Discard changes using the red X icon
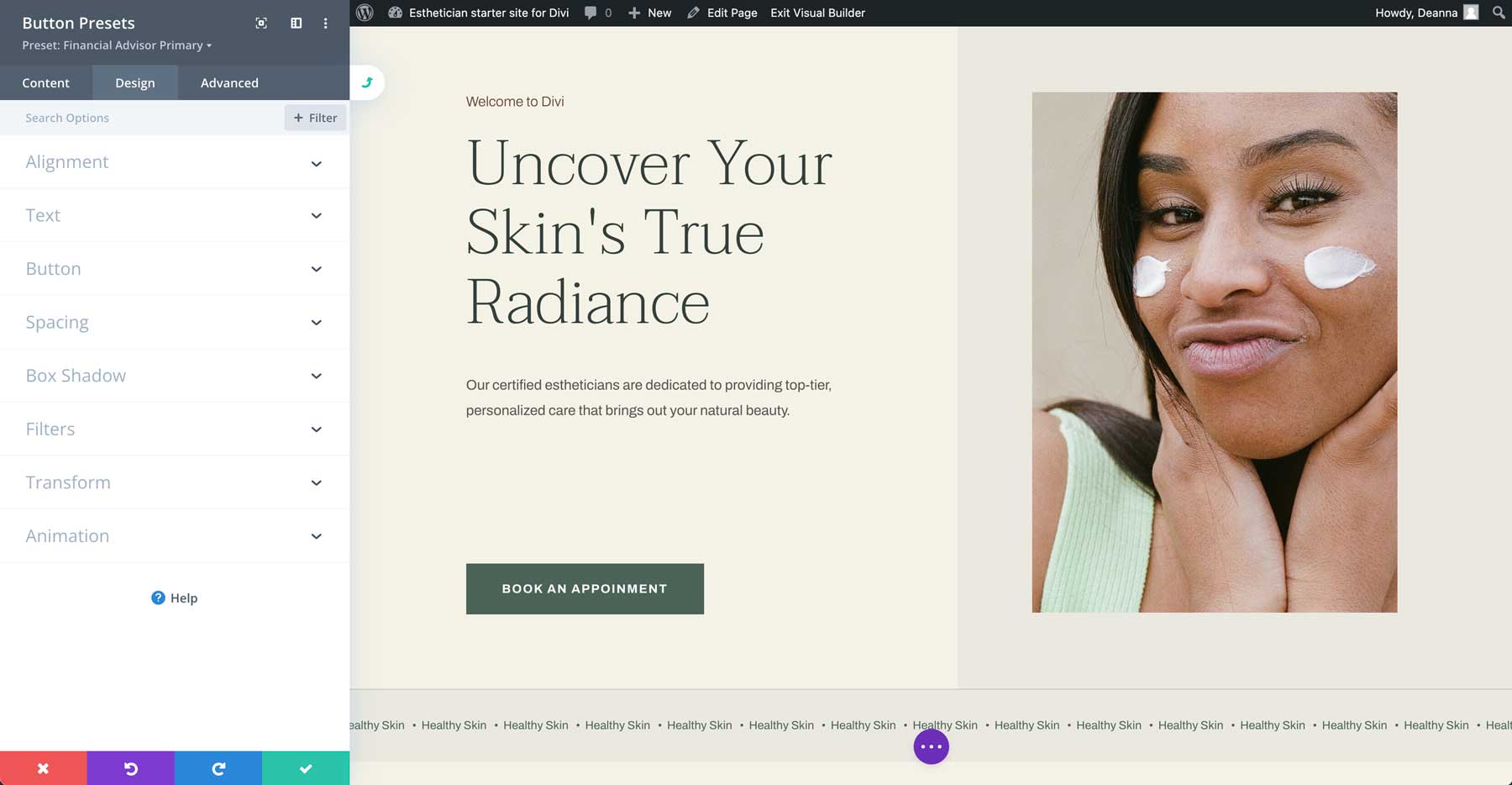The height and width of the screenshot is (785, 1512). point(43,768)
